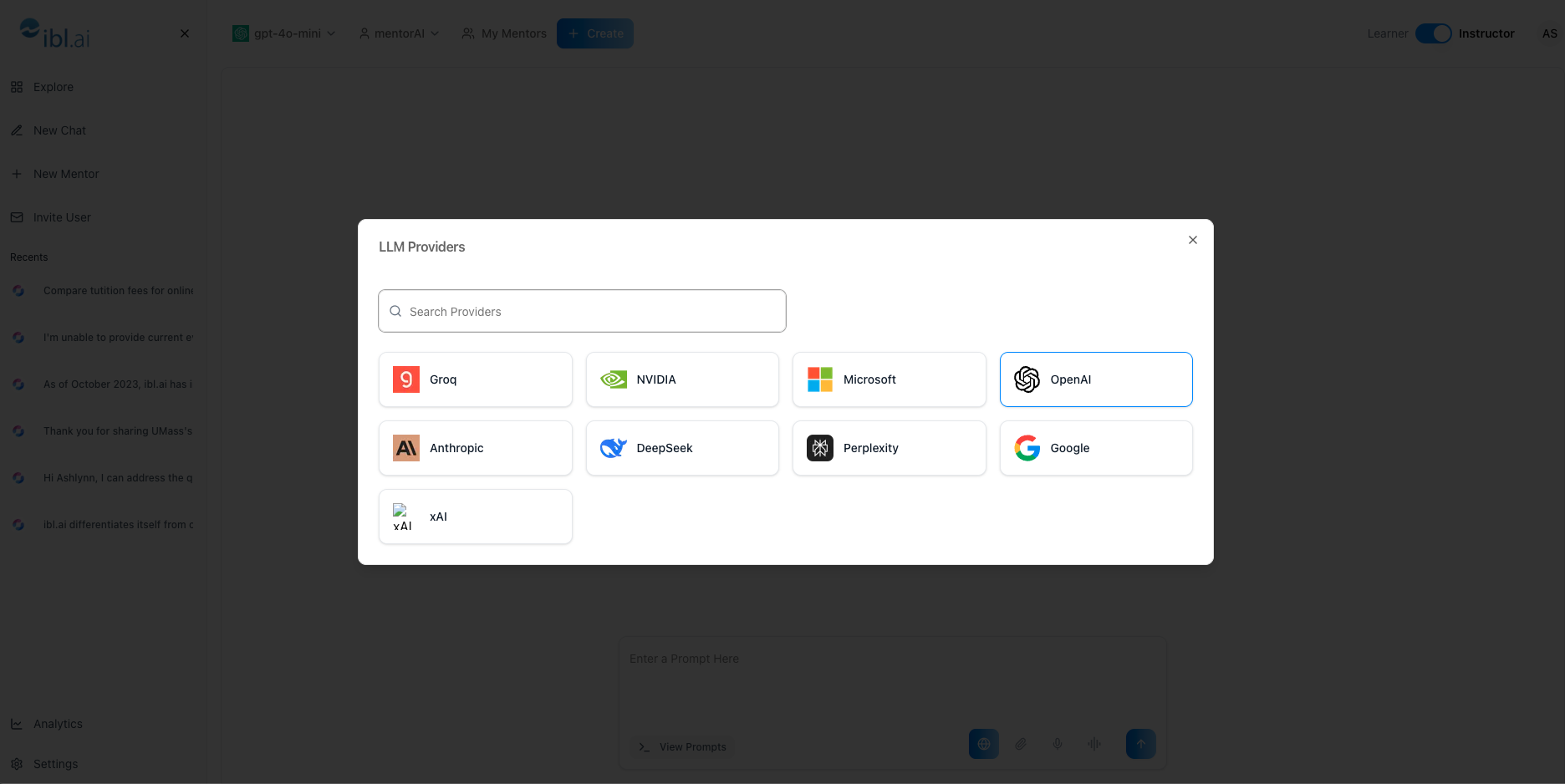Pick the Google provider logo
The width and height of the screenshot is (1565, 784).
coord(1027,448)
